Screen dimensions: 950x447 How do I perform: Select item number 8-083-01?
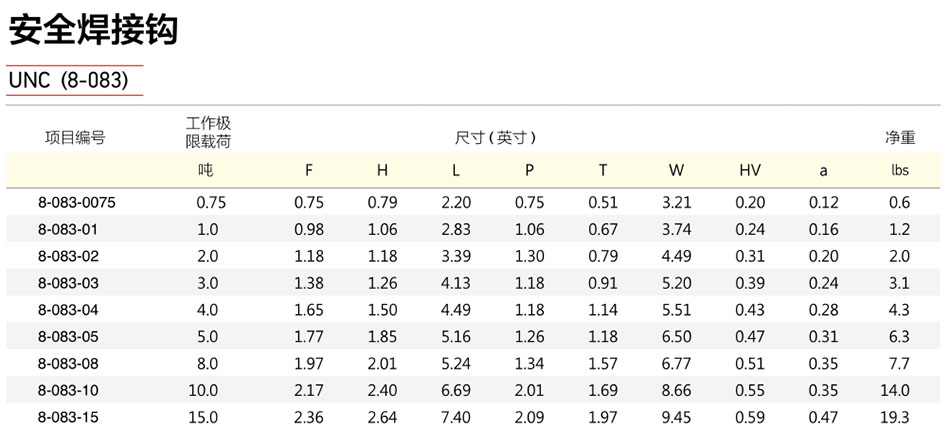pos(67,230)
